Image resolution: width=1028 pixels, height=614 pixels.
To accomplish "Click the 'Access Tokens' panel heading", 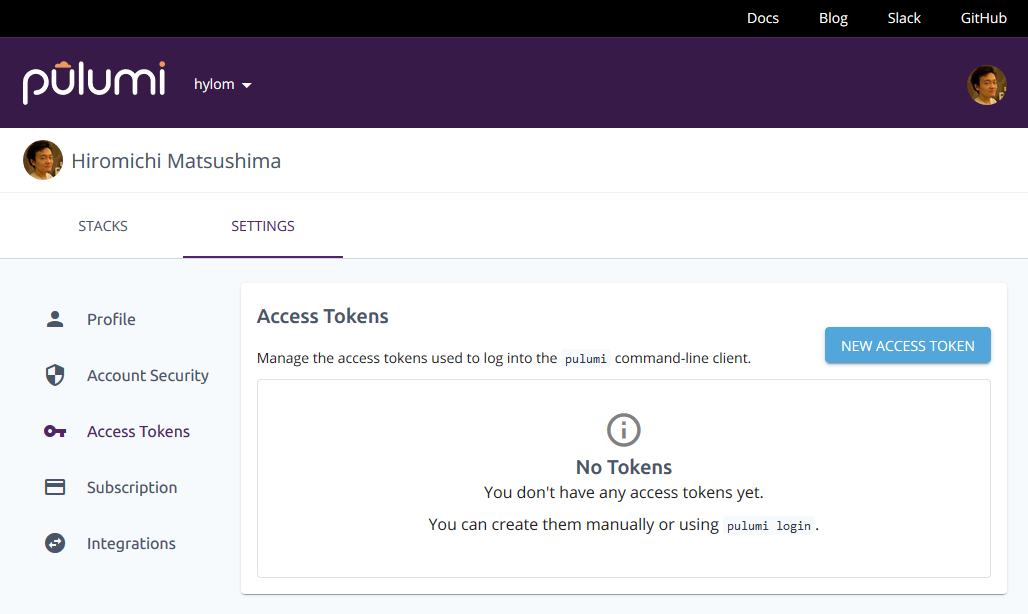I will 323,316.
